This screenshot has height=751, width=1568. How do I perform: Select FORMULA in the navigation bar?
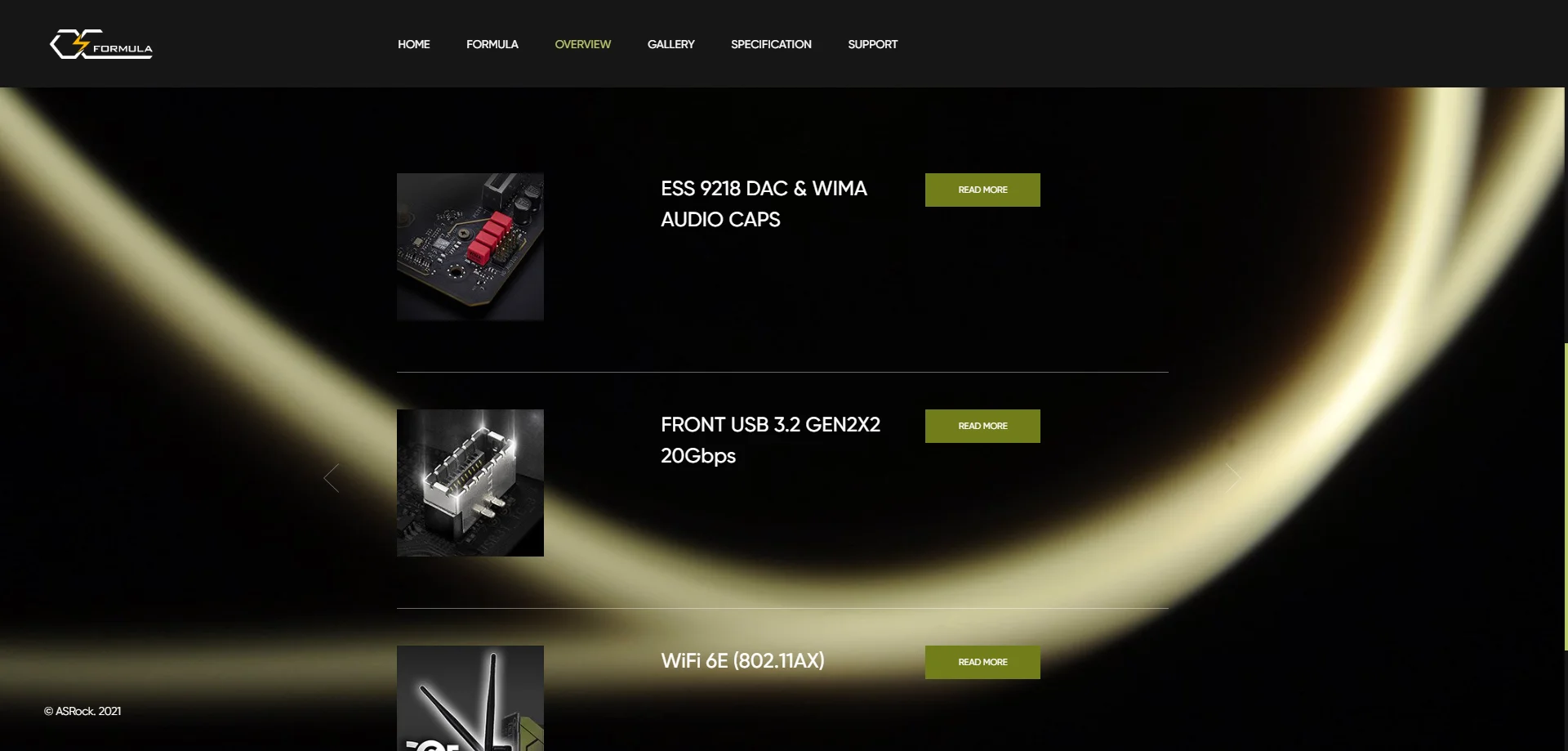point(492,44)
